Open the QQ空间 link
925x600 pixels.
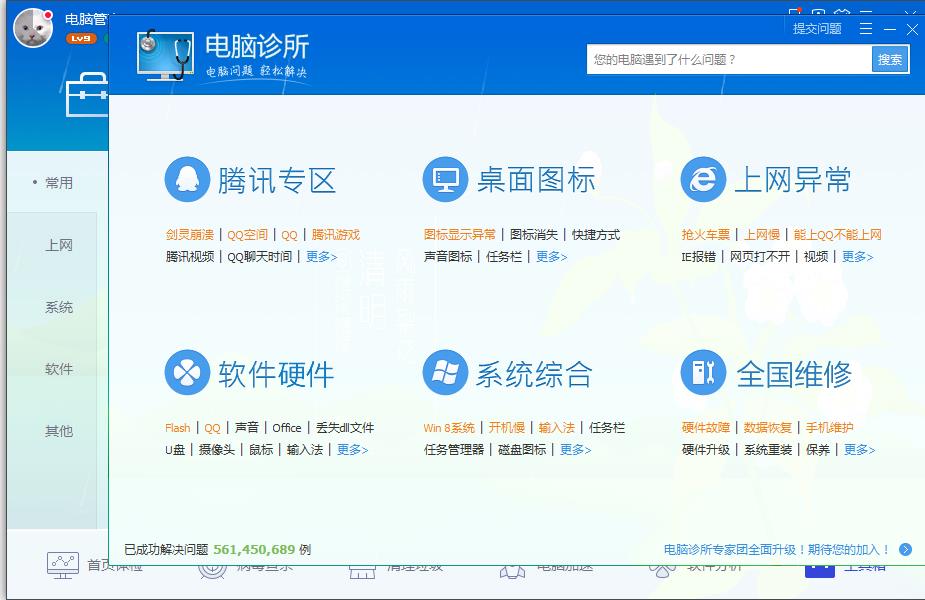247,235
